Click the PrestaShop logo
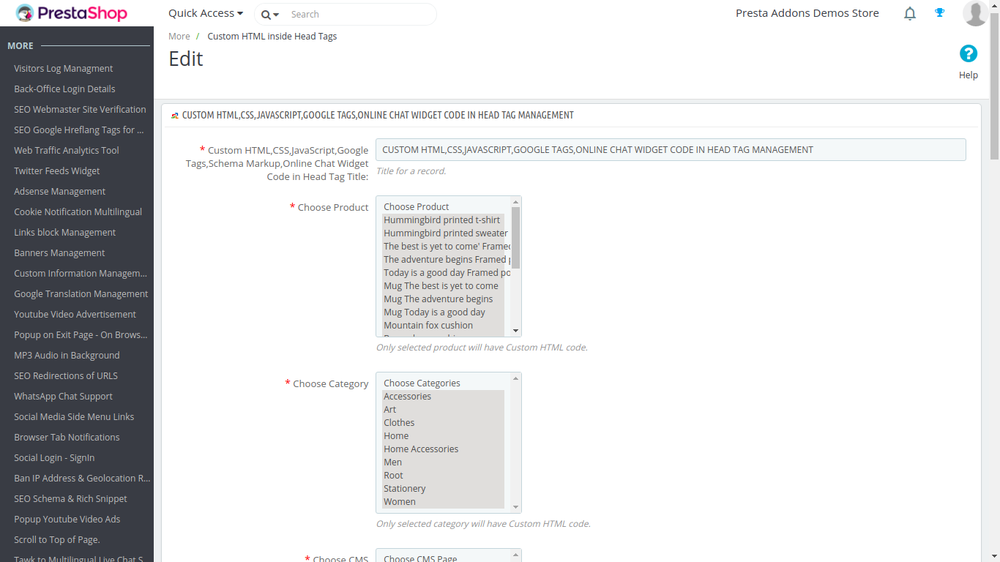The width and height of the screenshot is (1000, 562). [x=71, y=13]
